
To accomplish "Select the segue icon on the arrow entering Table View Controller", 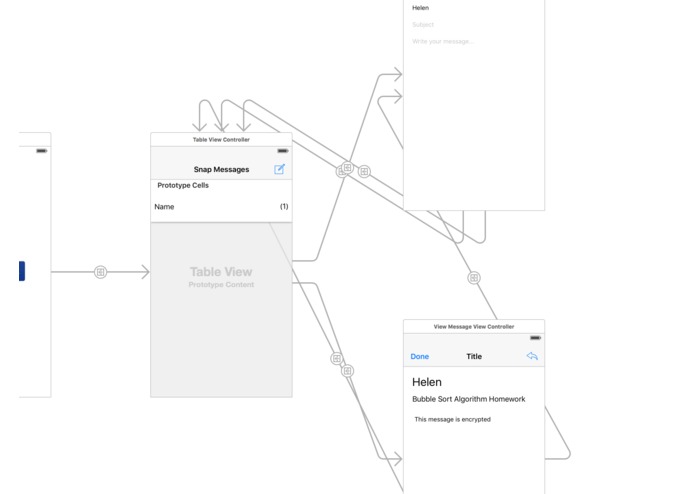I will point(101,272).
